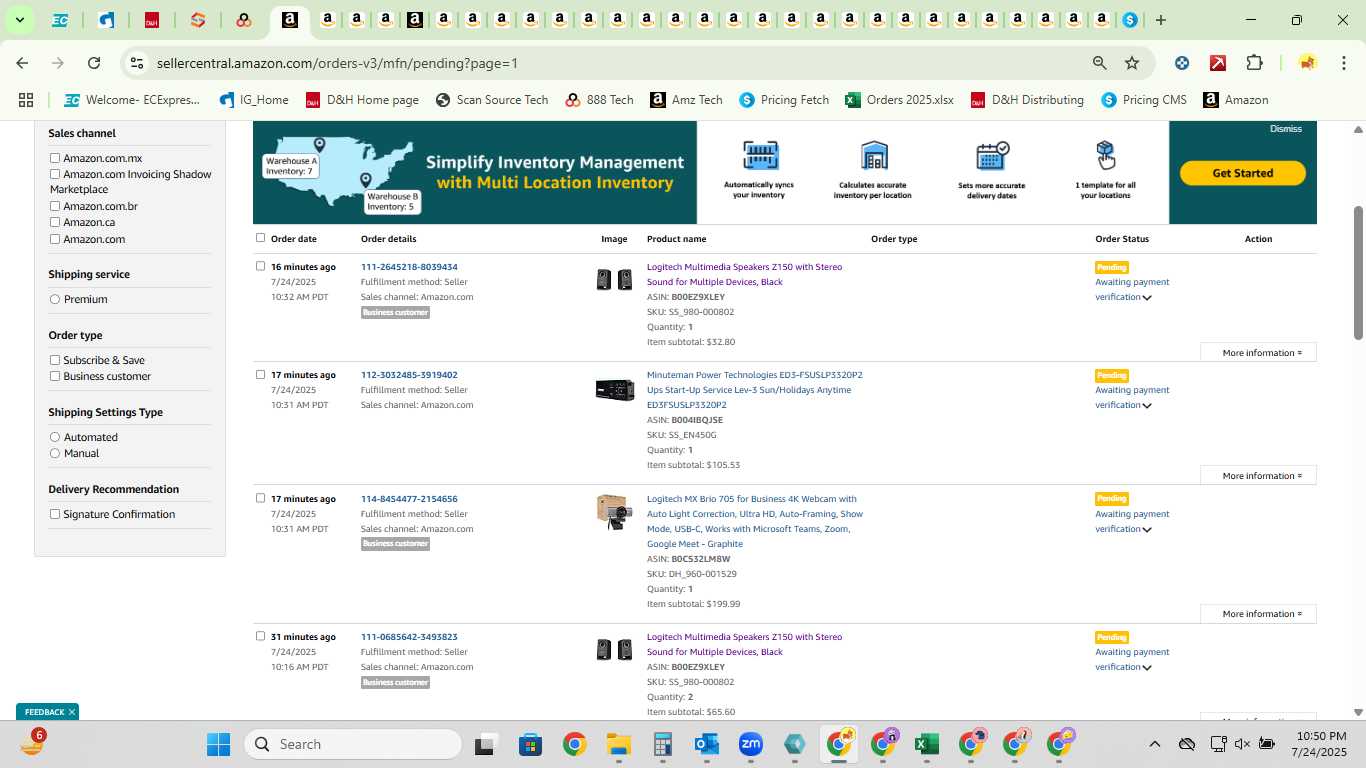Bookmark this page with star icon
Screen dimensions: 1366x768
click(x=1132, y=63)
